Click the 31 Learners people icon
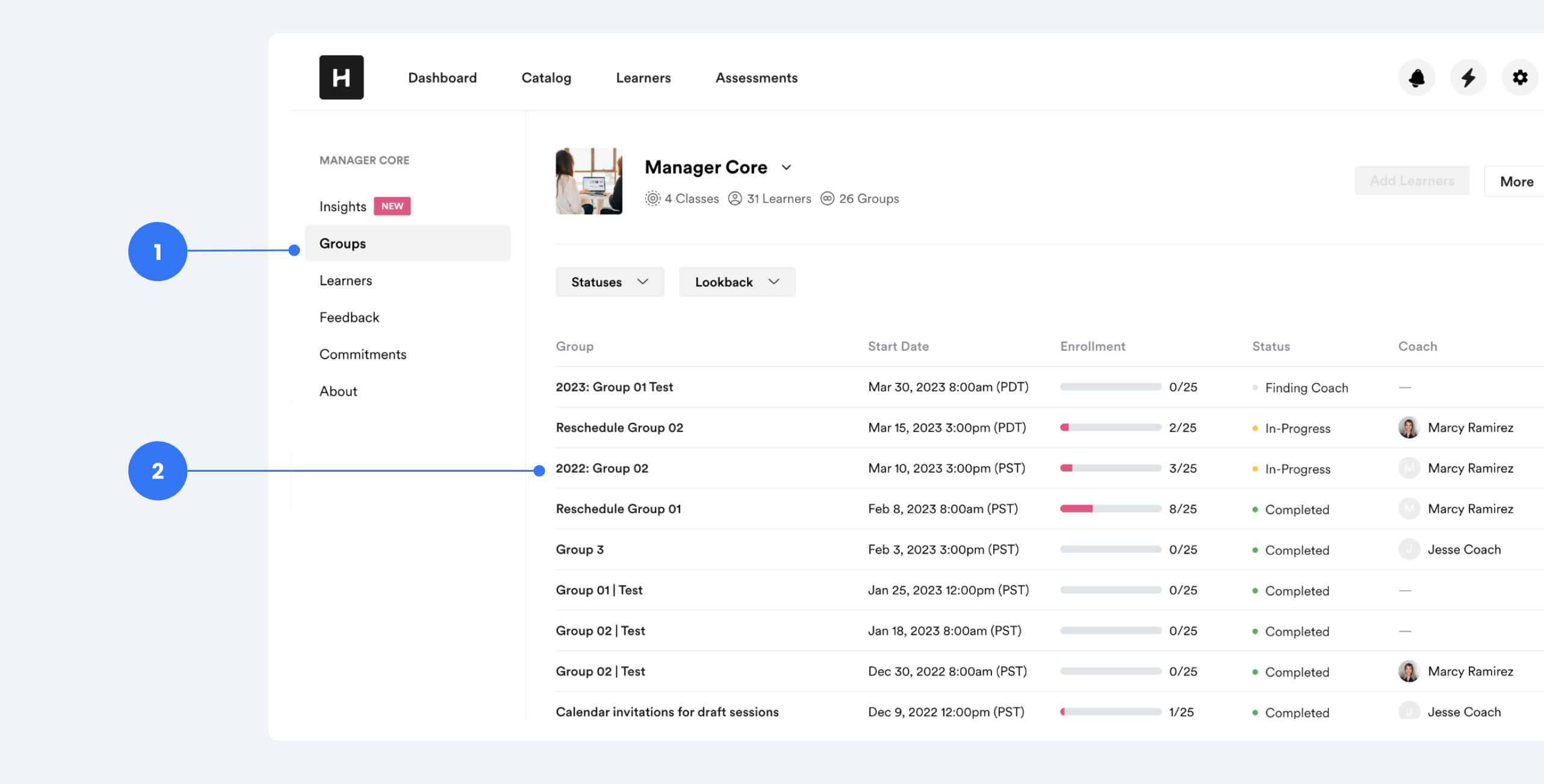 pos(735,199)
